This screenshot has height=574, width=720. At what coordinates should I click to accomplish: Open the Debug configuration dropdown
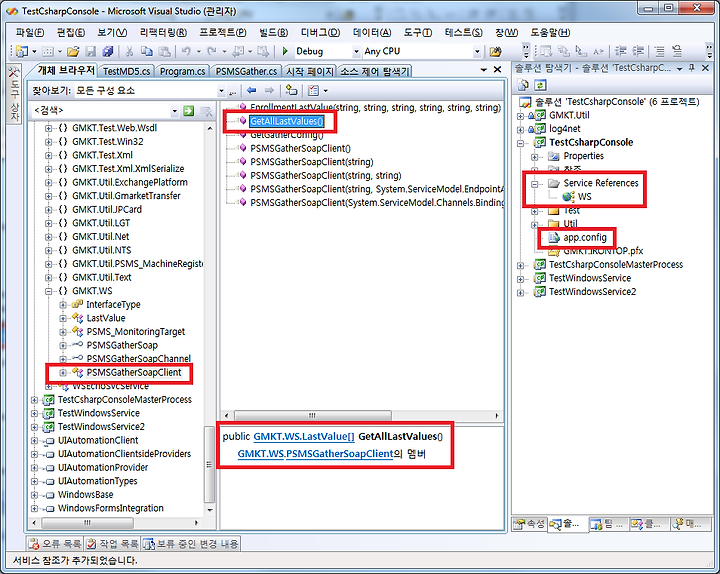click(356, 51)
